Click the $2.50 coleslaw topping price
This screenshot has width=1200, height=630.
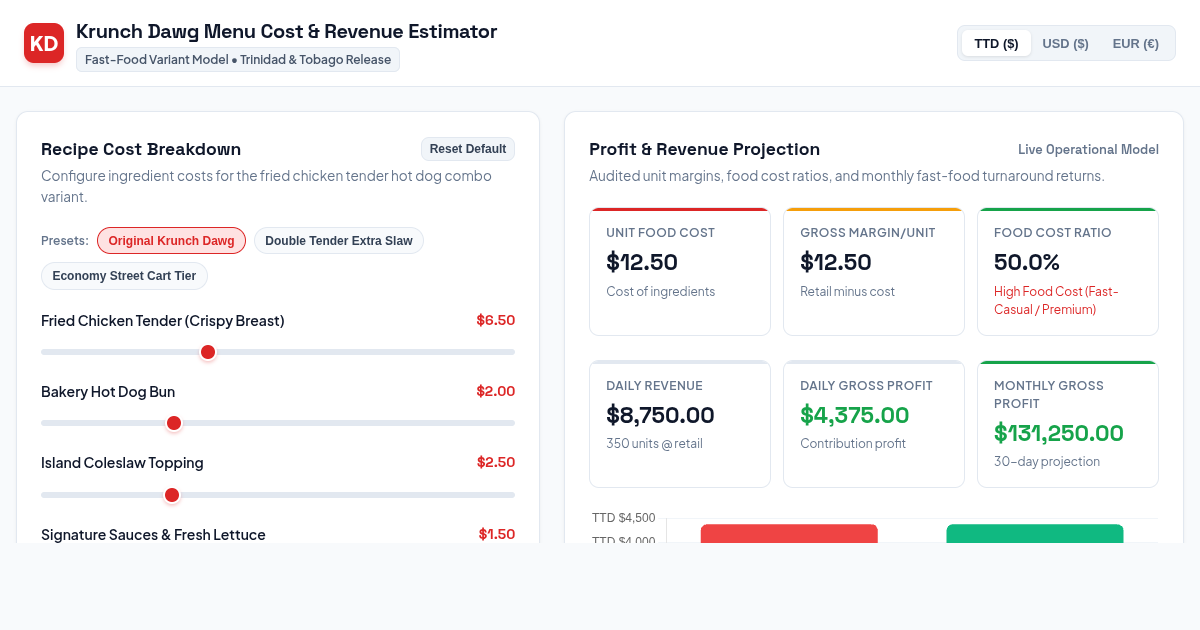495,462
